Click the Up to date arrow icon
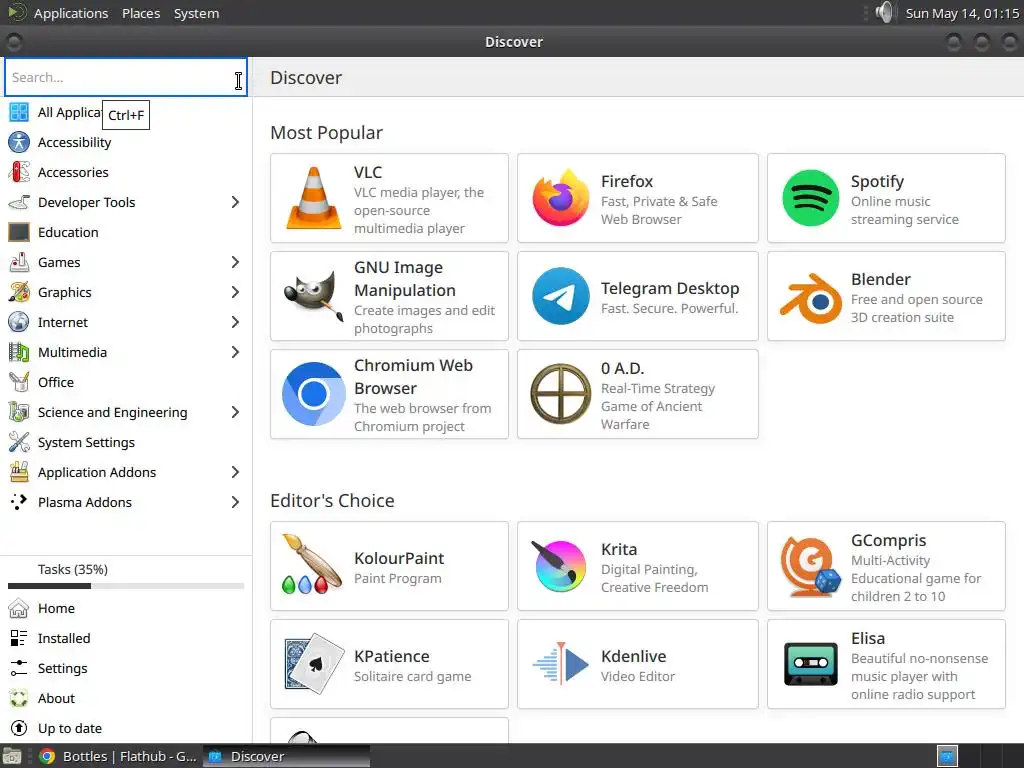The image size is (1024, 768). 19,728
